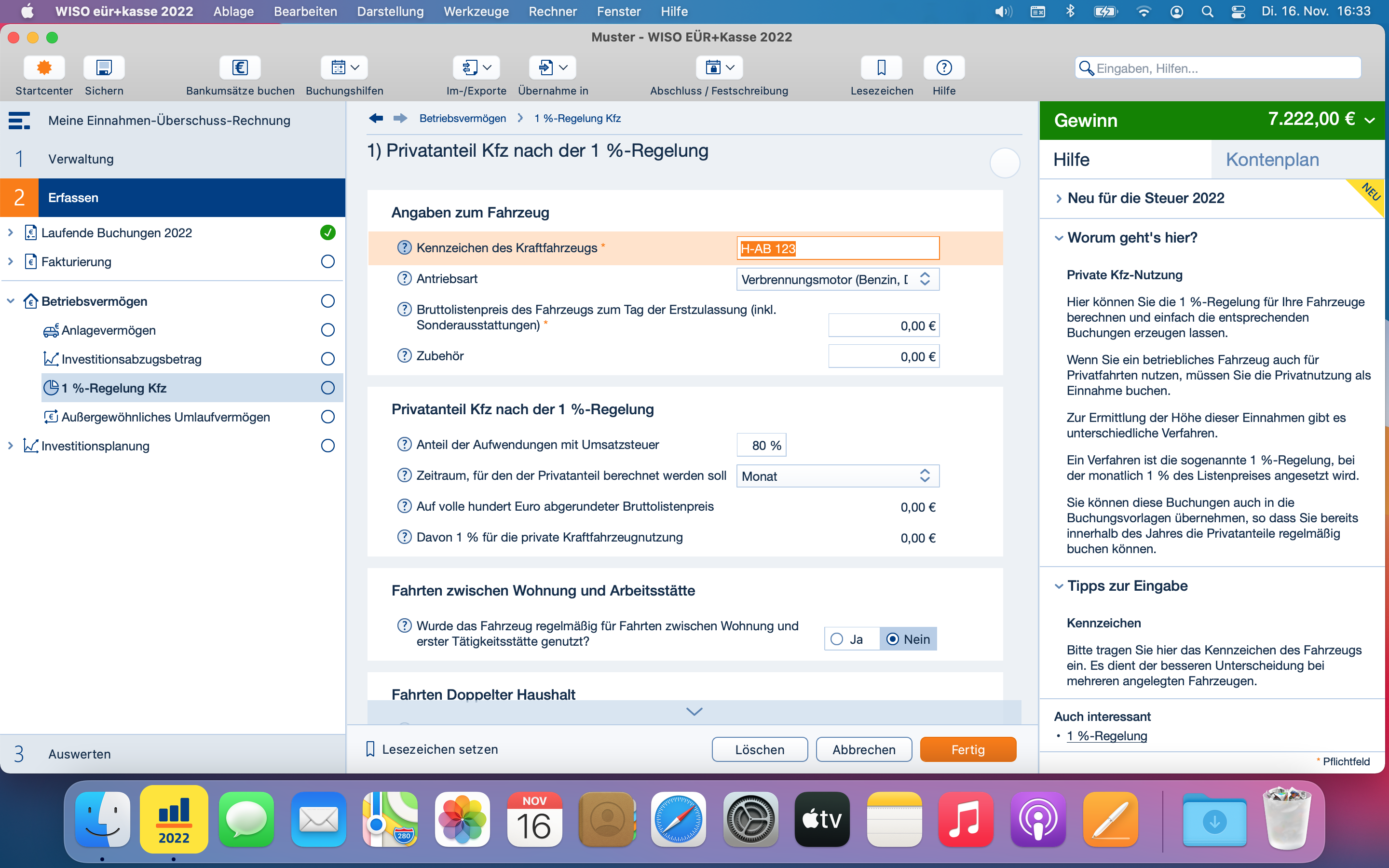This screenshot has width=1389, height=868.
Task: Open Safari from the dock
Action: [x=679, y=819]
